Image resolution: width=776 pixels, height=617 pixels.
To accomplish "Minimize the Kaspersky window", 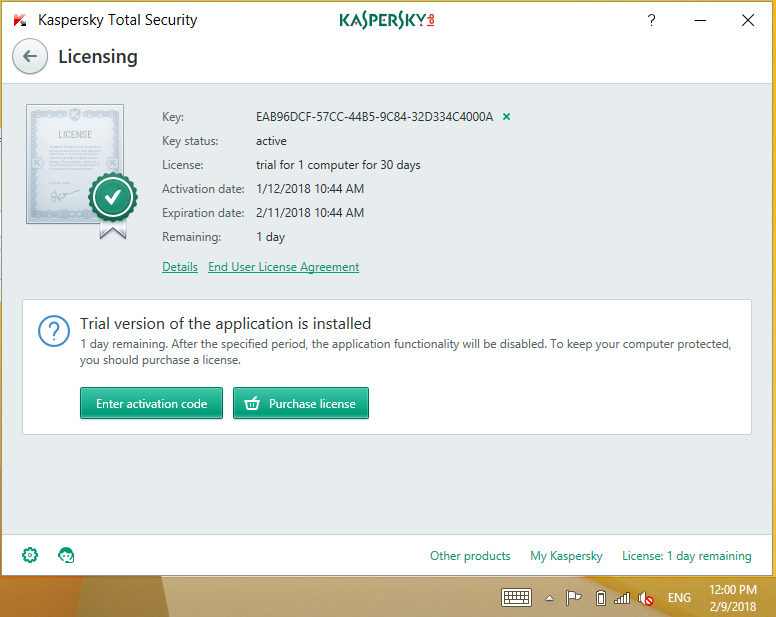I will coord(700,20).
